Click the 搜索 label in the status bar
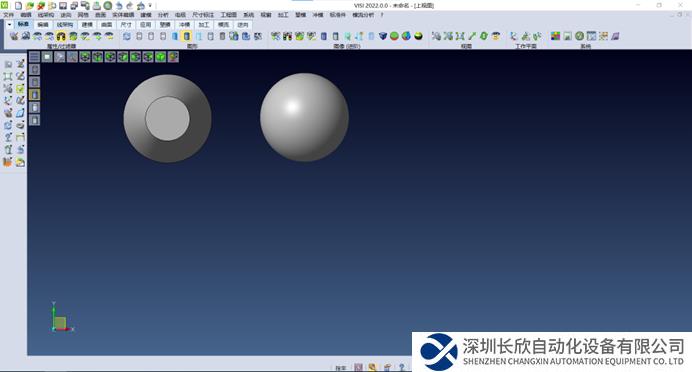Image resolution: width=692 pixels, height=372 pixels. [340, 368]
